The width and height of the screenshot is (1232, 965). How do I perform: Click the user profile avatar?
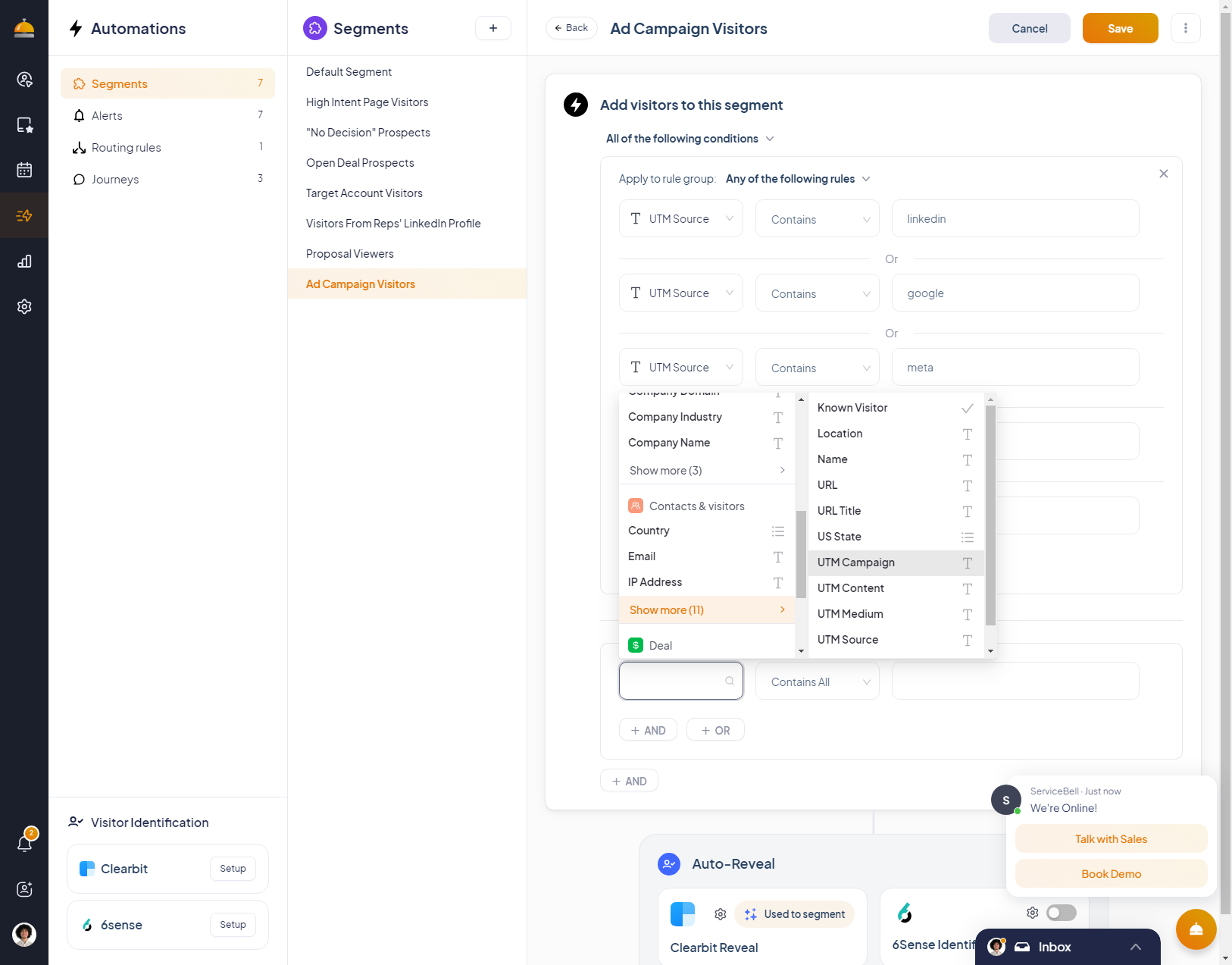point(24,934)
